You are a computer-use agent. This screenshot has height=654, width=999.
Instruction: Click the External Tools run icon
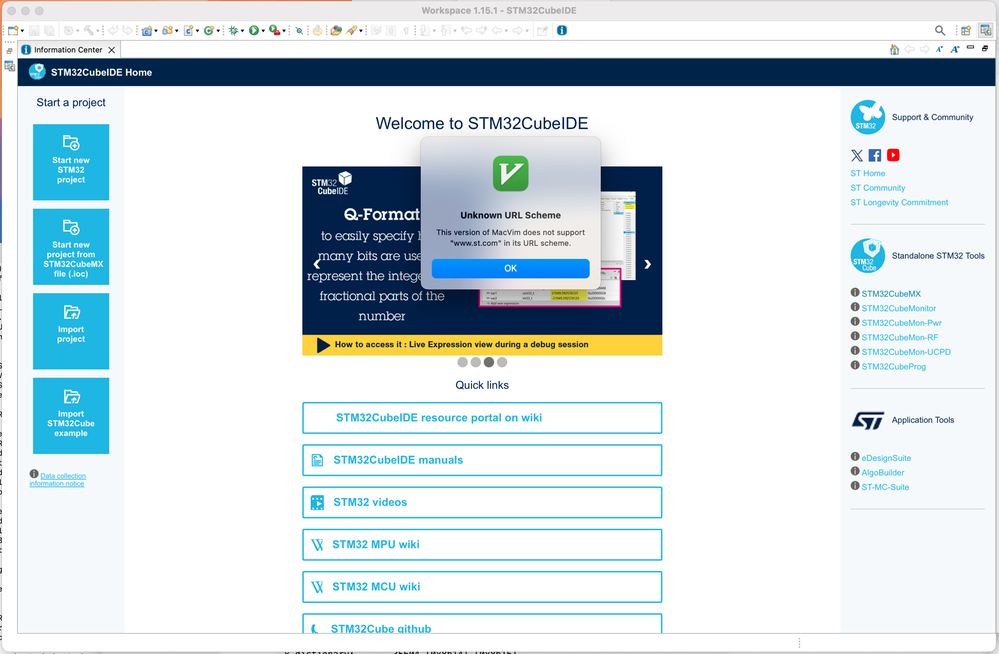pos(275,31)
